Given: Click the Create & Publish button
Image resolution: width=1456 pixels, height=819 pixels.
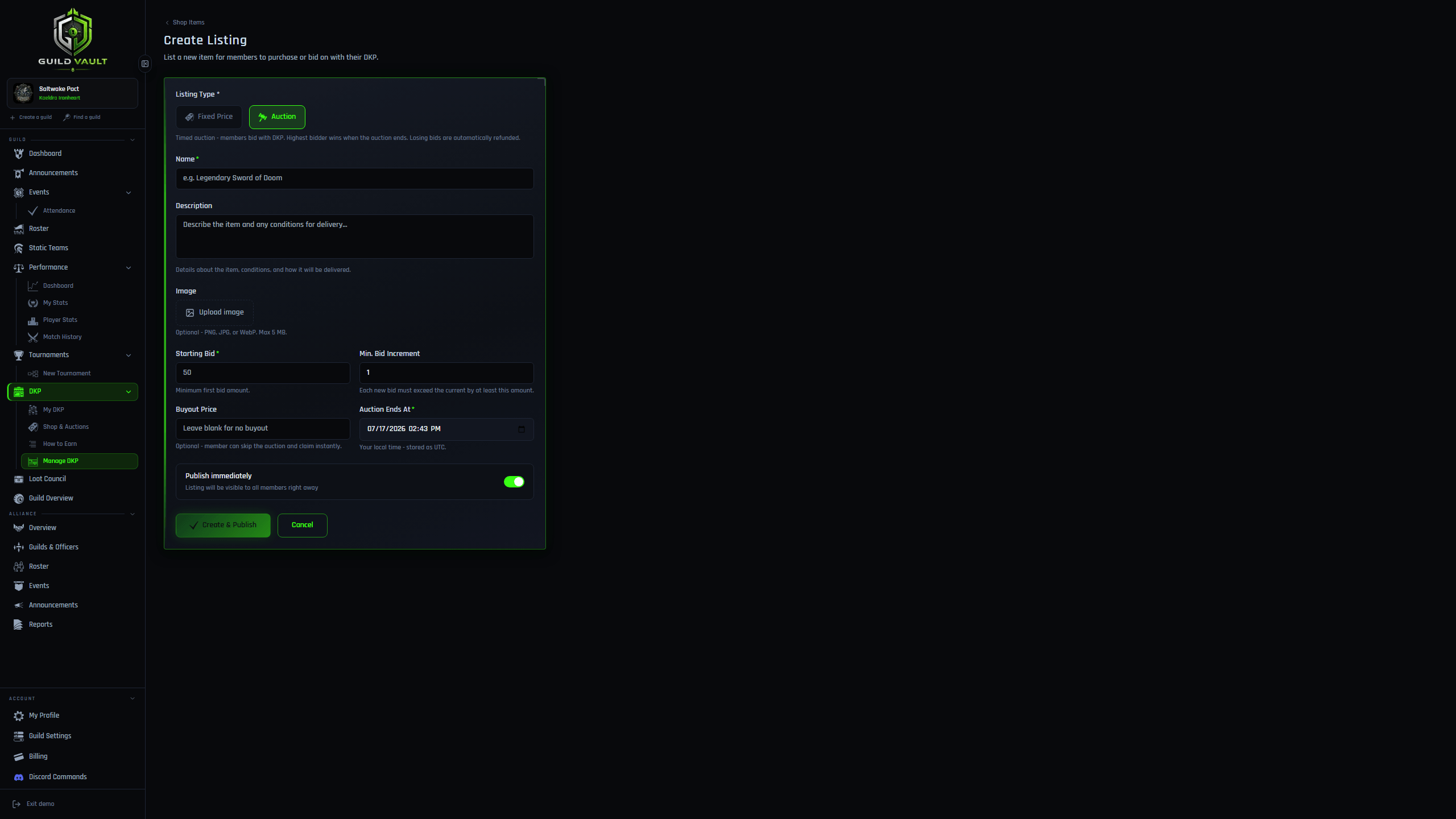Looking at the screenshot, I should click(x=223, y=526).
